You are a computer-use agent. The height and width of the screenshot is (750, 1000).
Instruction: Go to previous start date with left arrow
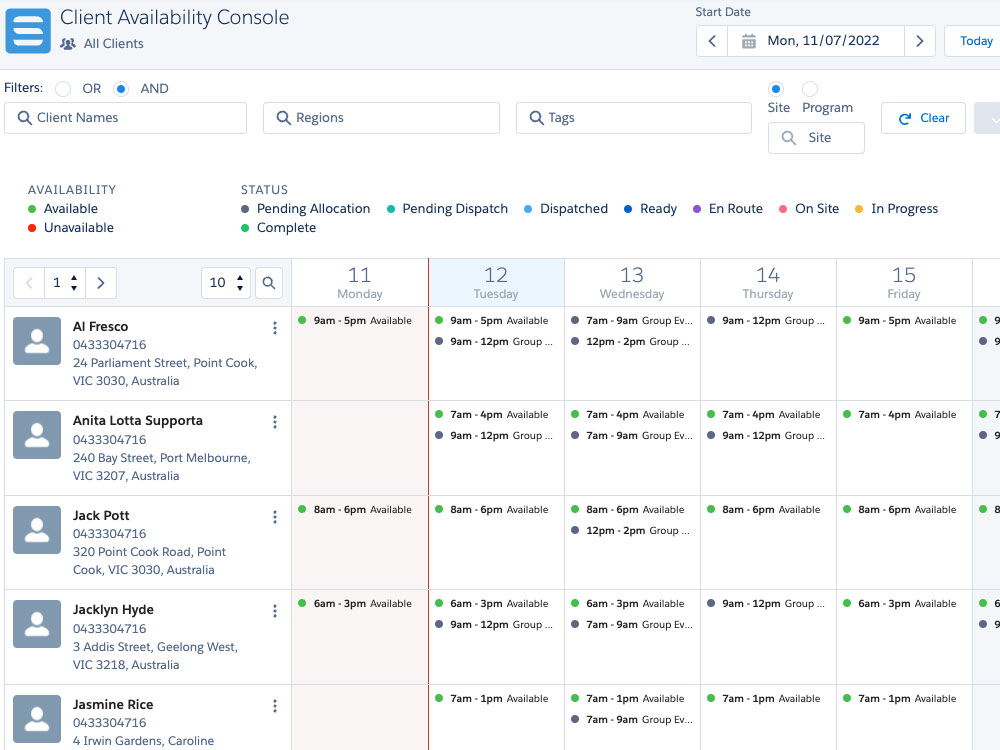point(712,41)
